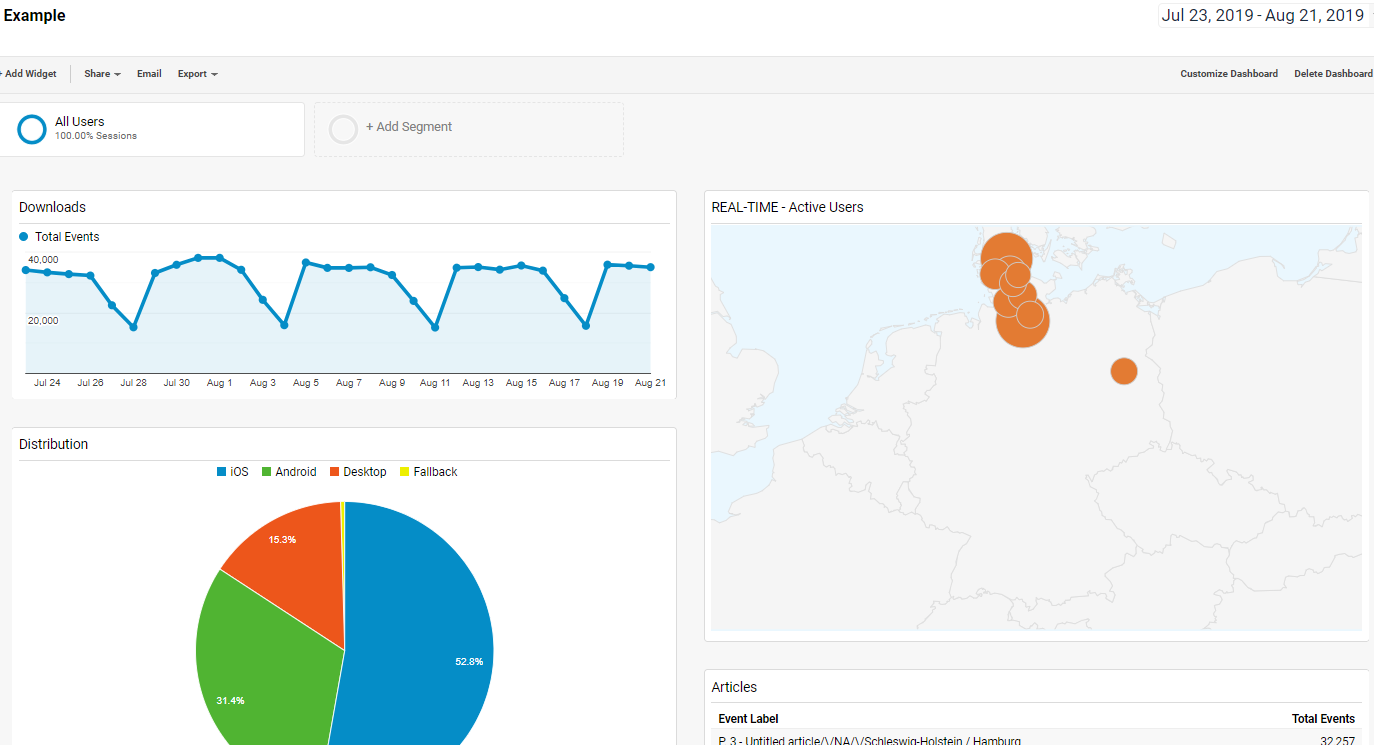This screenshot has width=1374, height=745.
Task: Click Add Segment placeholder
Action: coord(469,129)
